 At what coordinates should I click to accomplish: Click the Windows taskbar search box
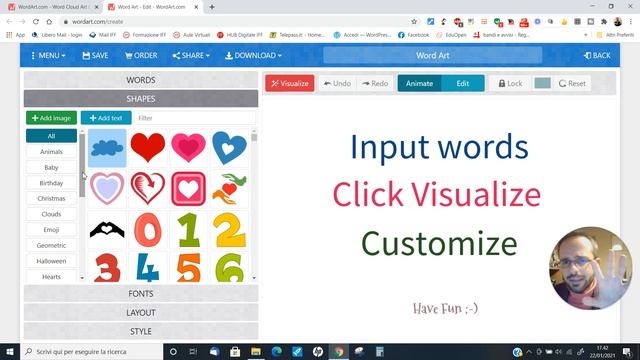[91, 351]
